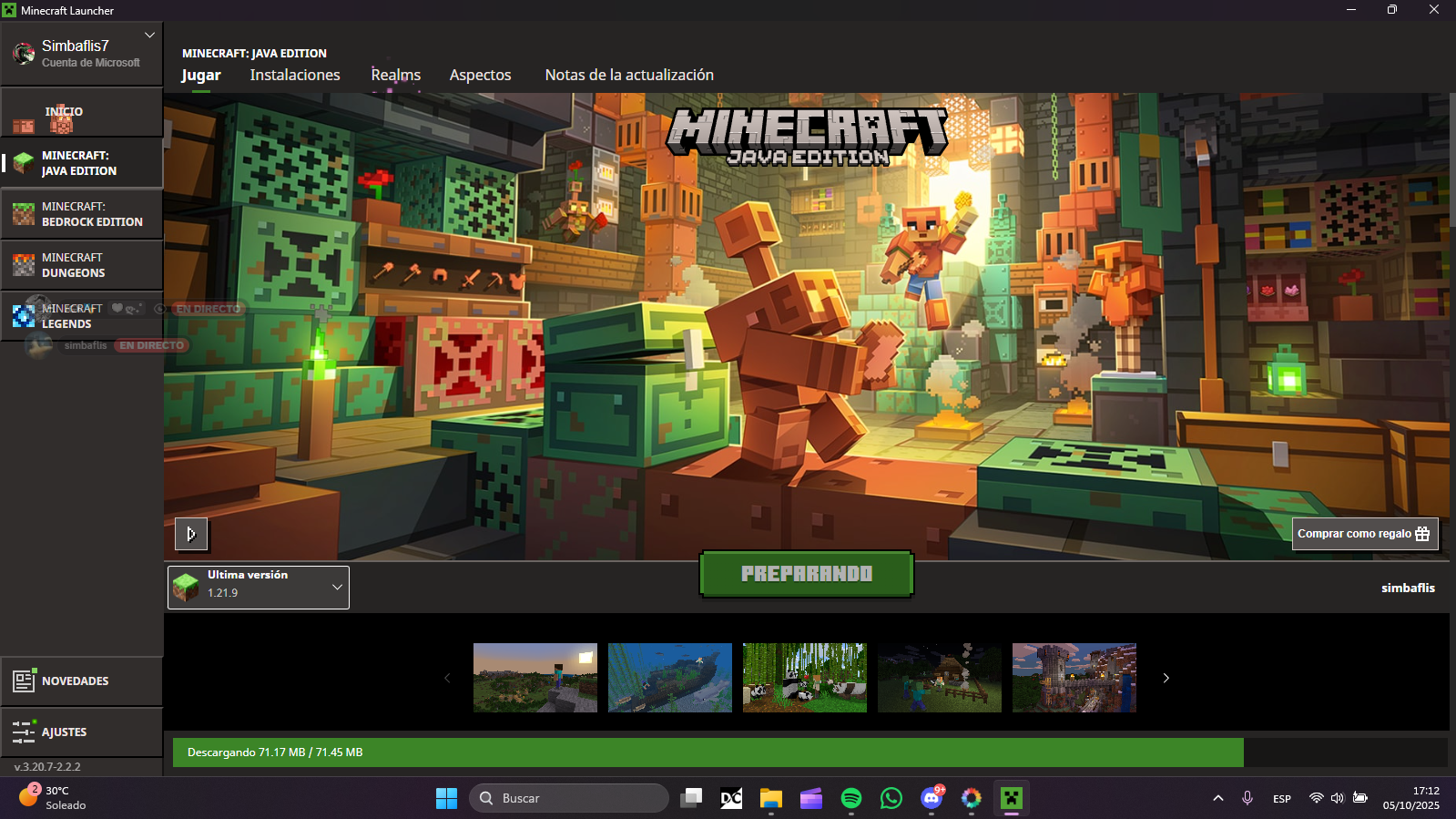Open Minecraft: Bedrock Edition from the sidebar

(x=82, y=214)
